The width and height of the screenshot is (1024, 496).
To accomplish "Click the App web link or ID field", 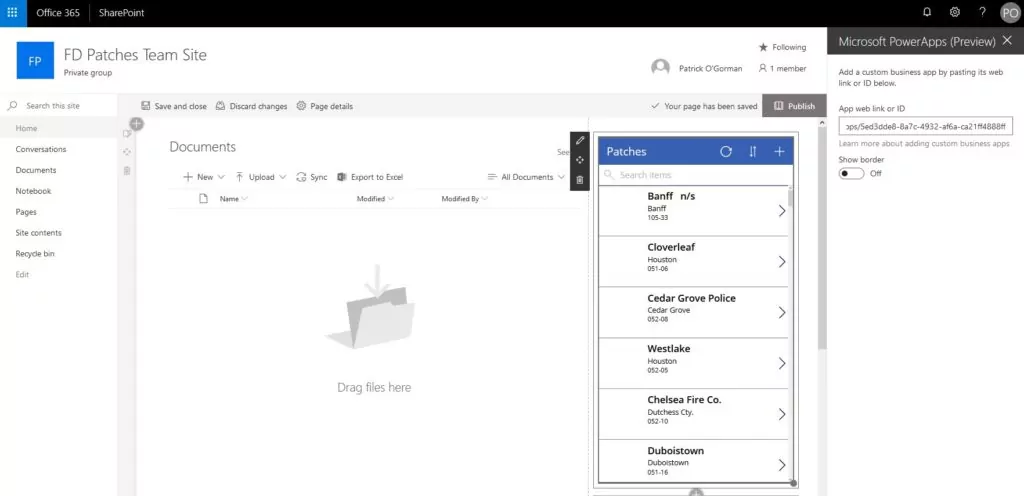I will pyautogui.click(x=925, y=126).
